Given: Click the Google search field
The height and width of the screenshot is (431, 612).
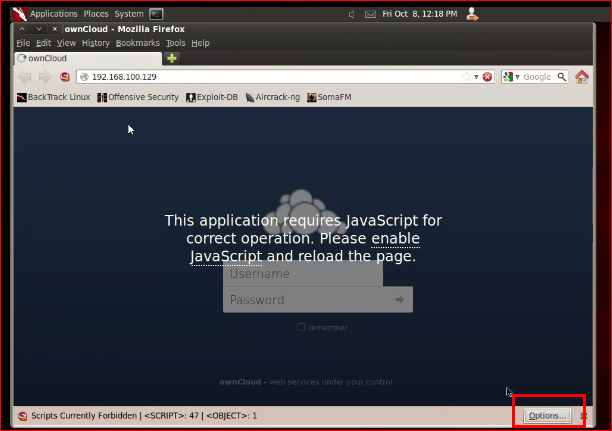Looking at the screenshot, I should (x=539, y=77).
